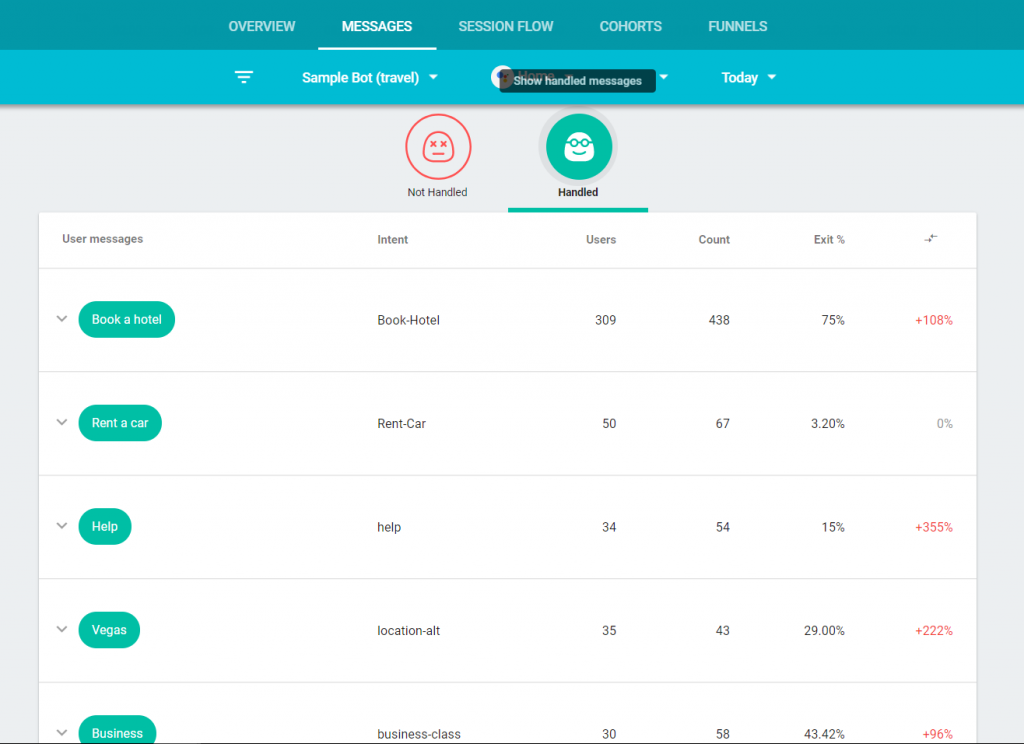This screenshot has height=744, width=1024.
Task: Click the compare arrows column icon
Action: 931,238
